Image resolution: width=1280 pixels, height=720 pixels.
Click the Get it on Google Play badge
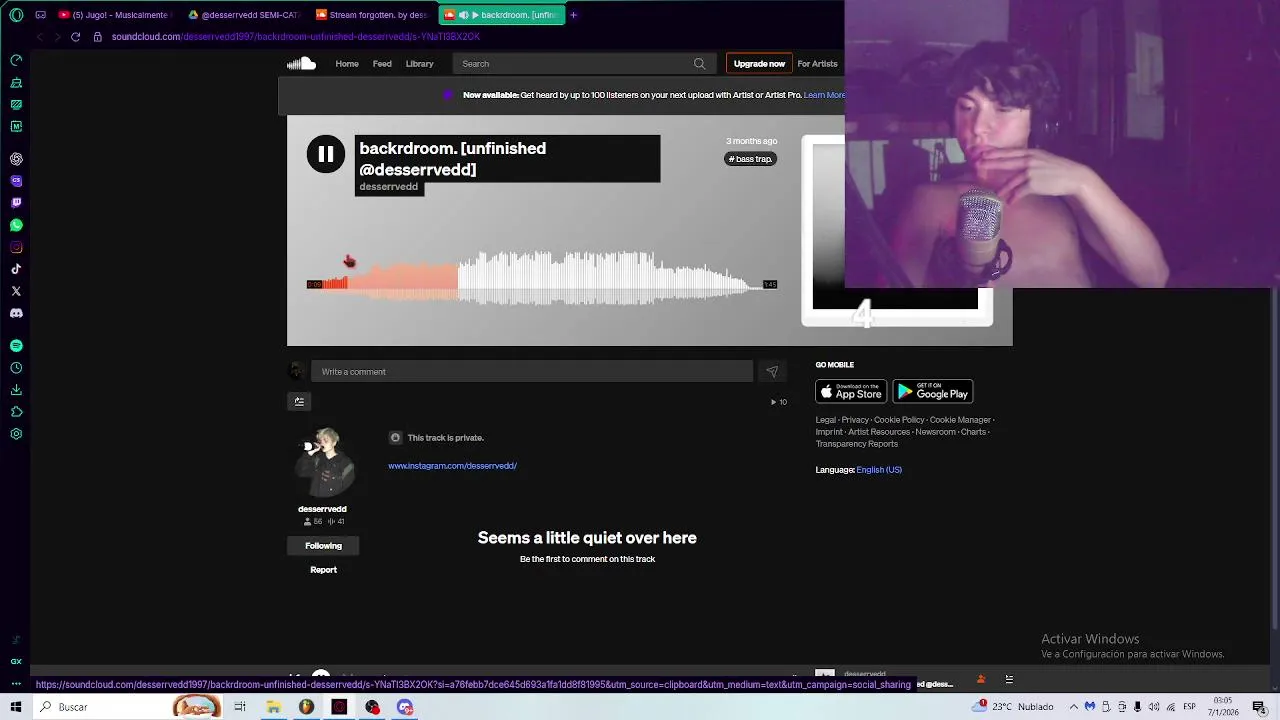[x=933, y=392]
